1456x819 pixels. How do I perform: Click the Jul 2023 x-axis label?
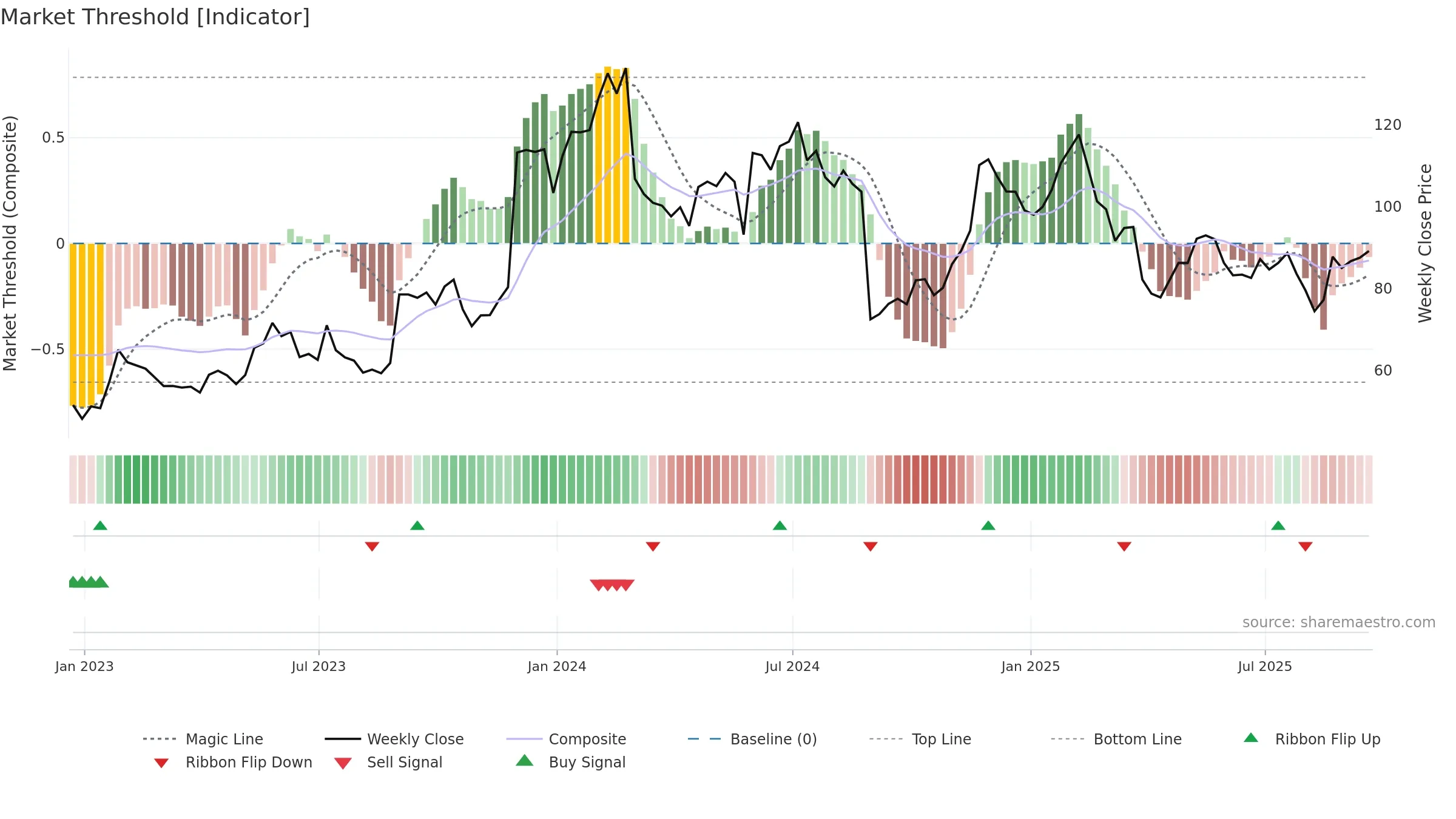(x=318, y=666)
